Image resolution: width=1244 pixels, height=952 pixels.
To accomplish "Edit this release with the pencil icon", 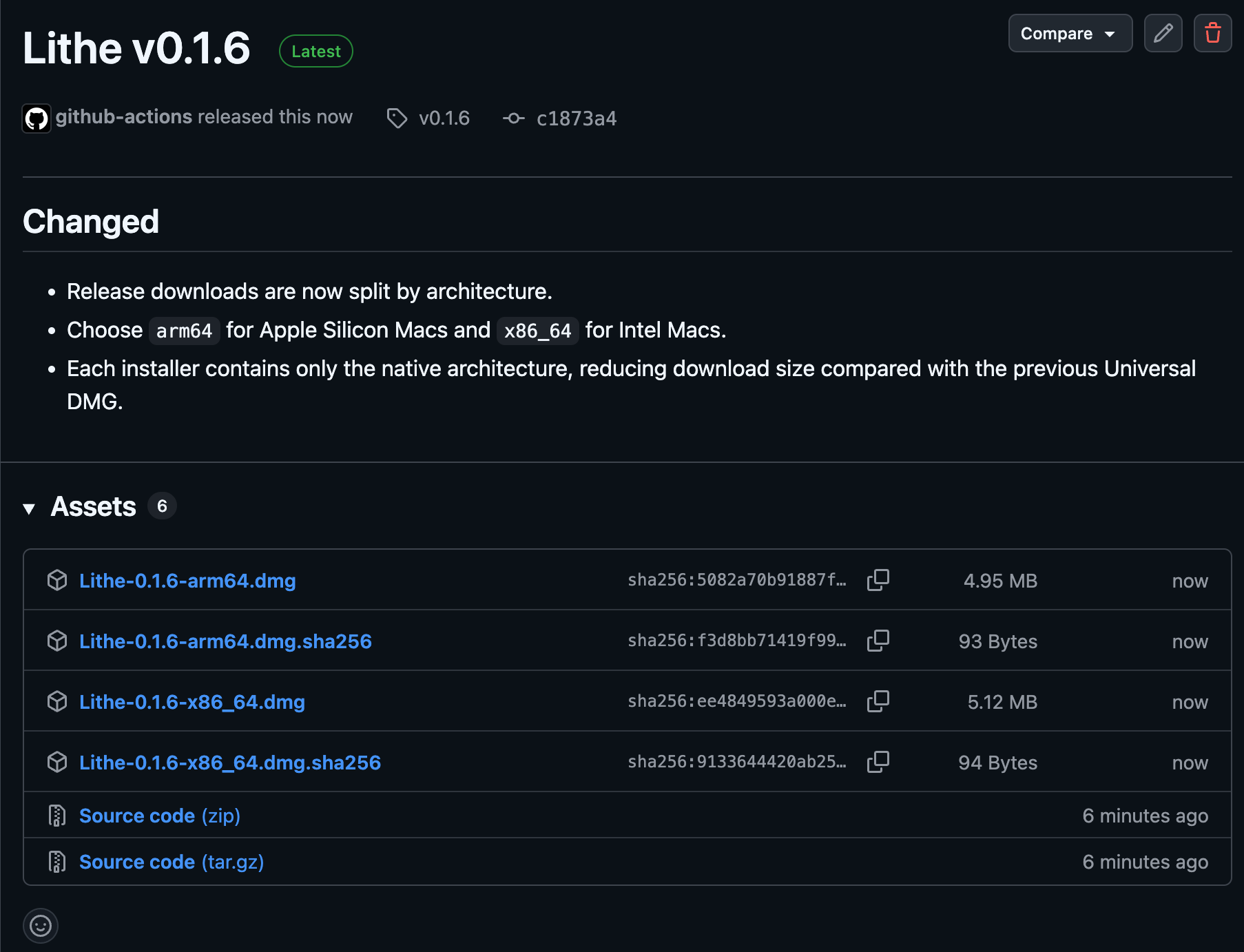I will pyautogui.click(x=1163, y=33).
